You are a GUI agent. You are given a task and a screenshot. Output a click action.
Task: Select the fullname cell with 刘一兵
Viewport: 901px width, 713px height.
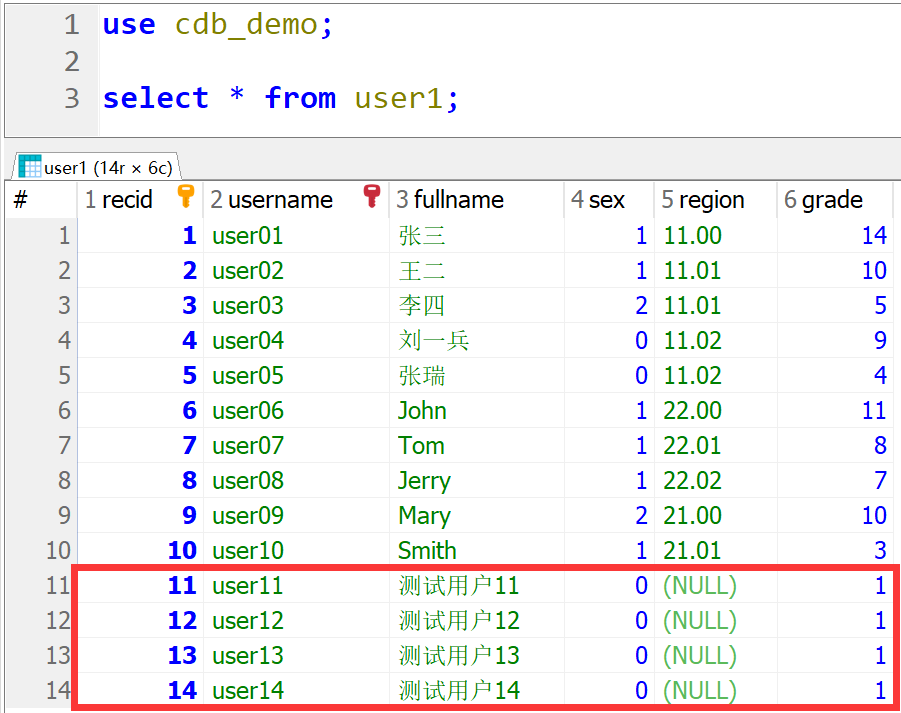(x=434, y=341)
